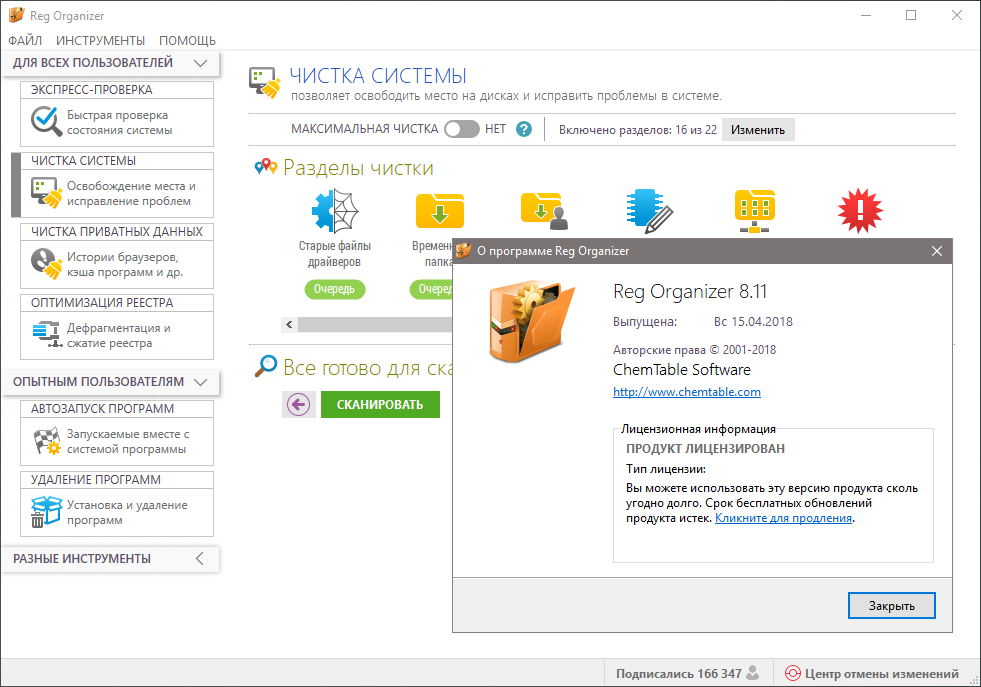Click the red undo center lifebuoy icon
981x687 pixels.
click(x=792, y=673)
